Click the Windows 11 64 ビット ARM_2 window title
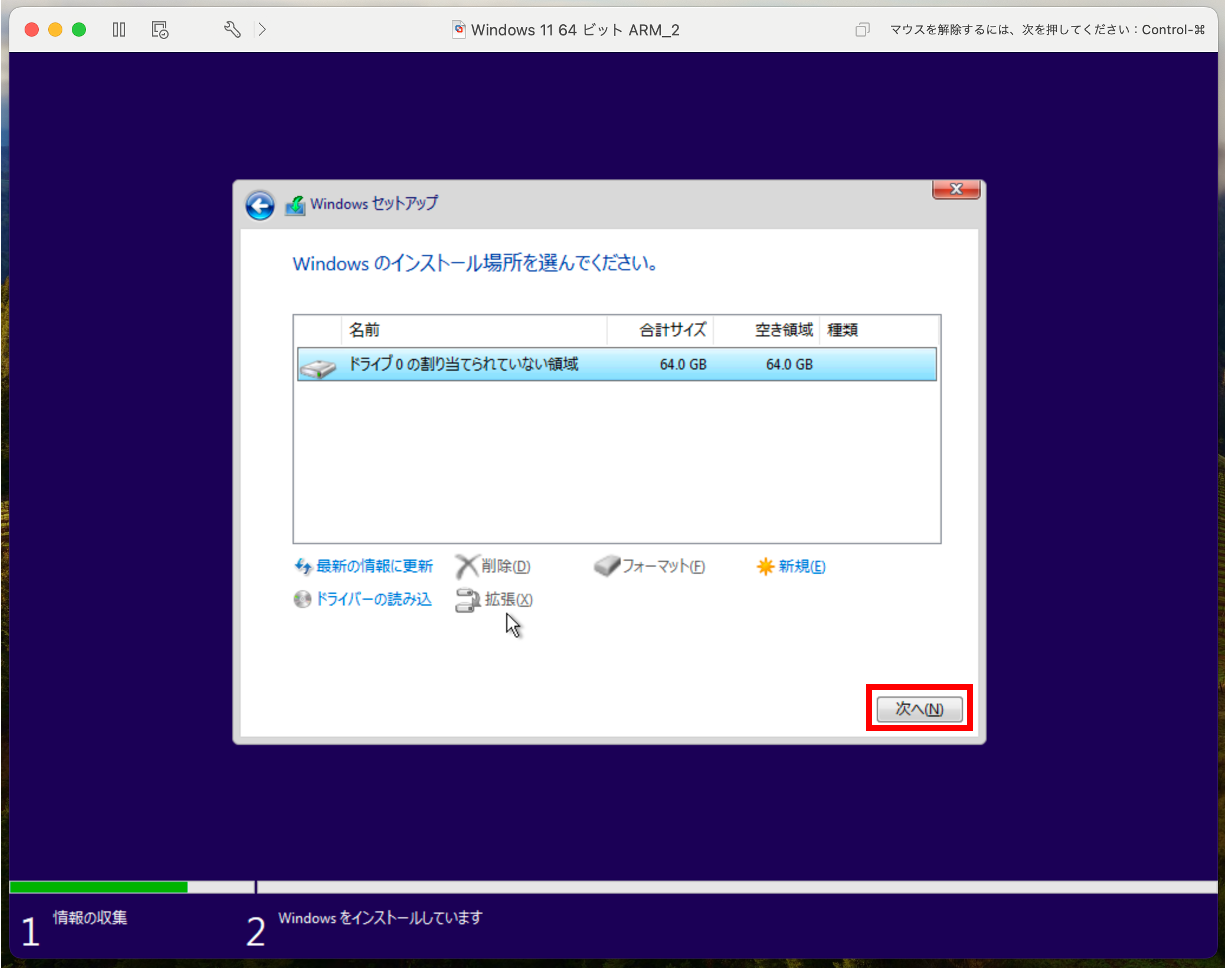 pyautogui.click(x=575, y=30)
